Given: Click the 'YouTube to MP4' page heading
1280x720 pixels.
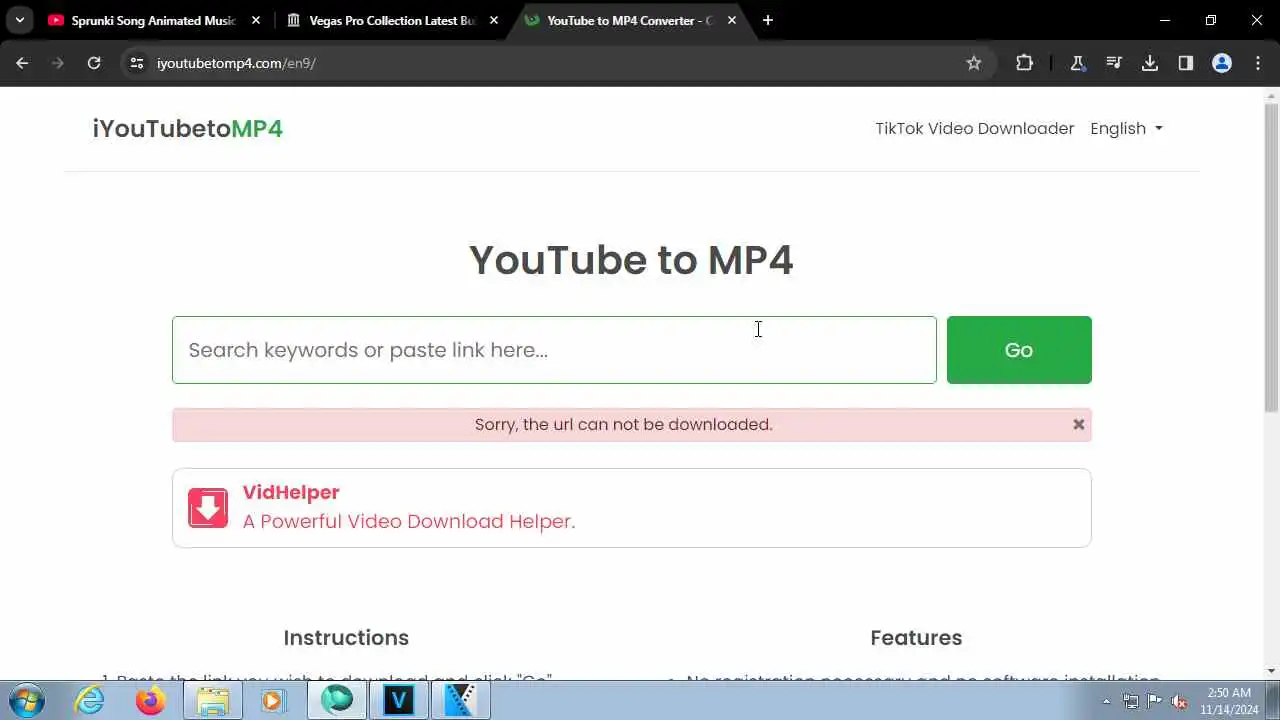Looking at the screenshot, I should pos(631,260).
